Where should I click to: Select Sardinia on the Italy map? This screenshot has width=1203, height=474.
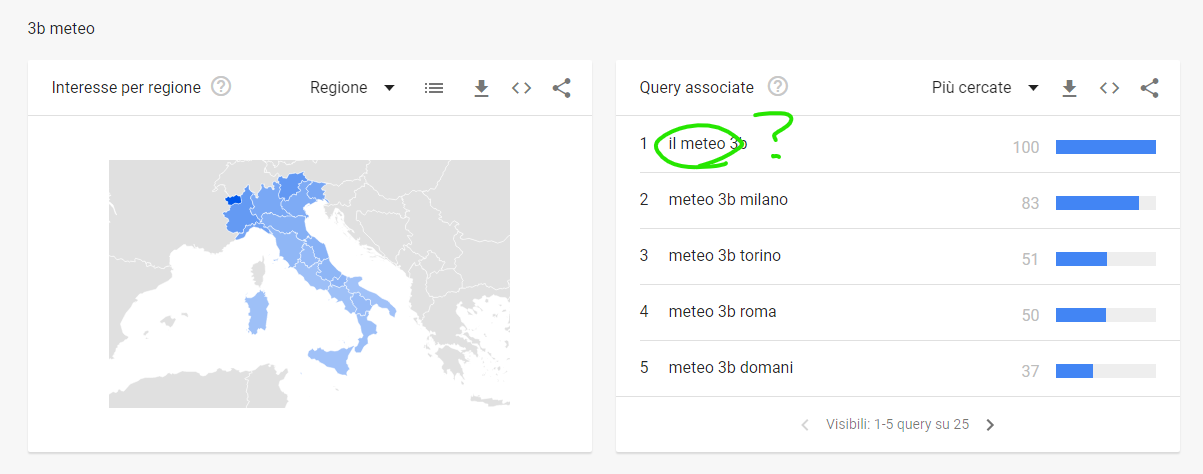tap(257, 313)
